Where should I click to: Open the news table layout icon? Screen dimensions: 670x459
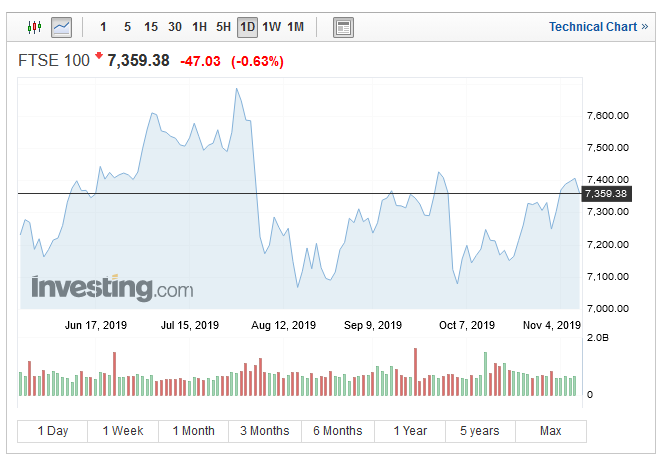(x=343, y=27)
